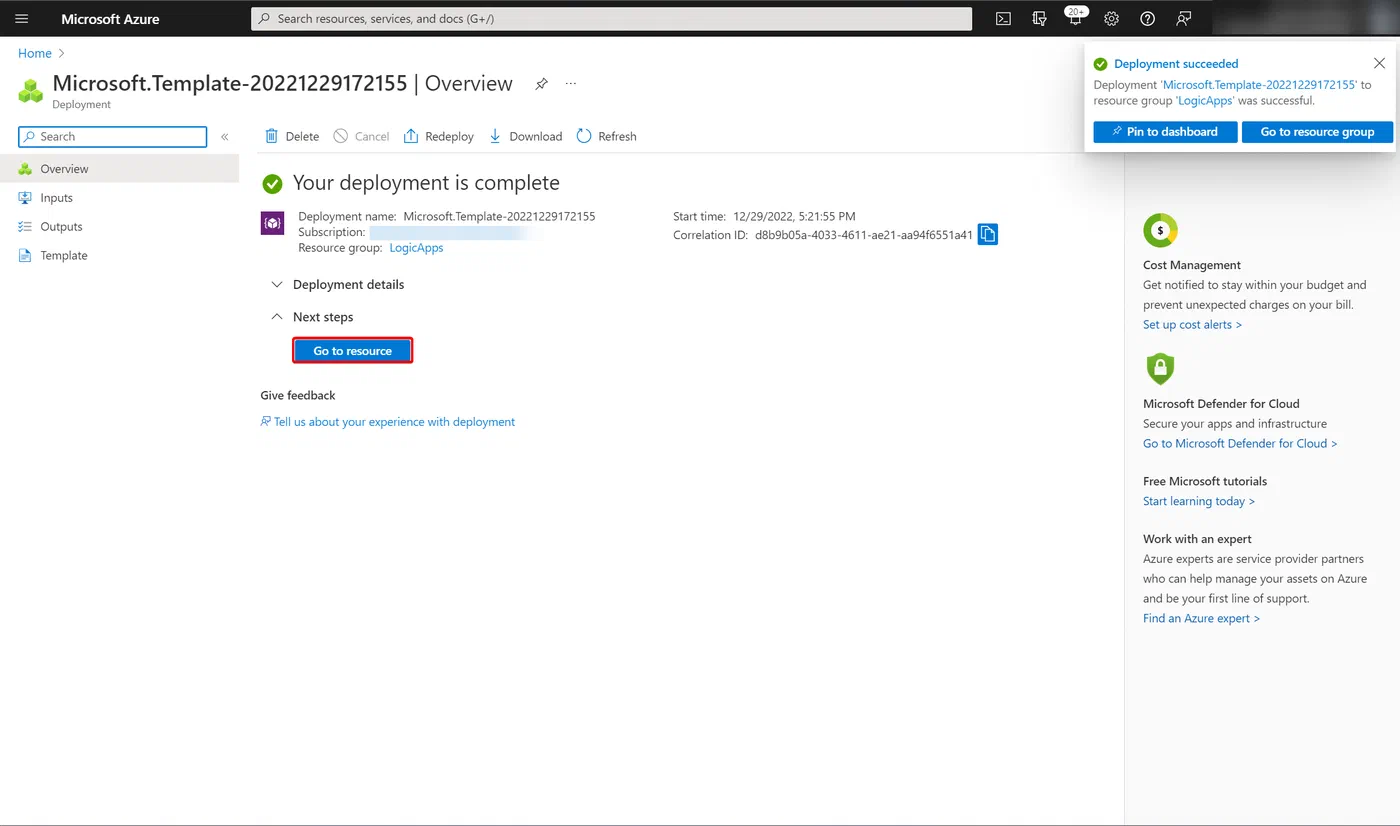
Task: Open the LogicApps resource group link
Action: tap(416, 248)
